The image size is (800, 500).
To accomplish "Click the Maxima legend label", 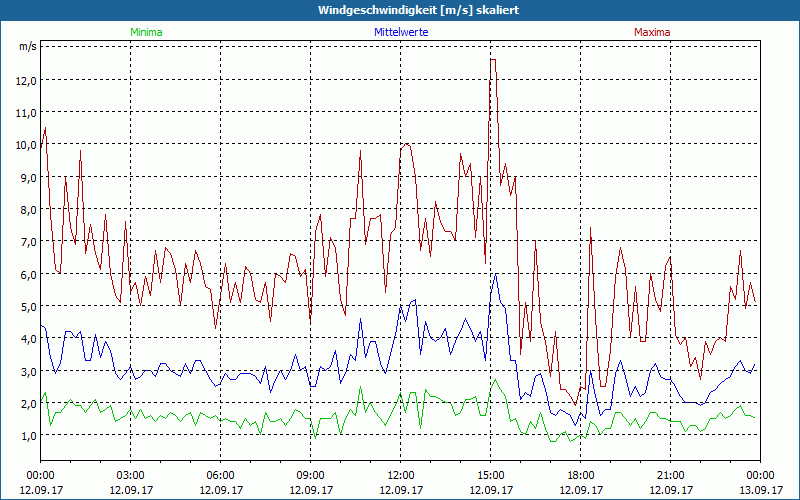I will click(x=652, y=32).
